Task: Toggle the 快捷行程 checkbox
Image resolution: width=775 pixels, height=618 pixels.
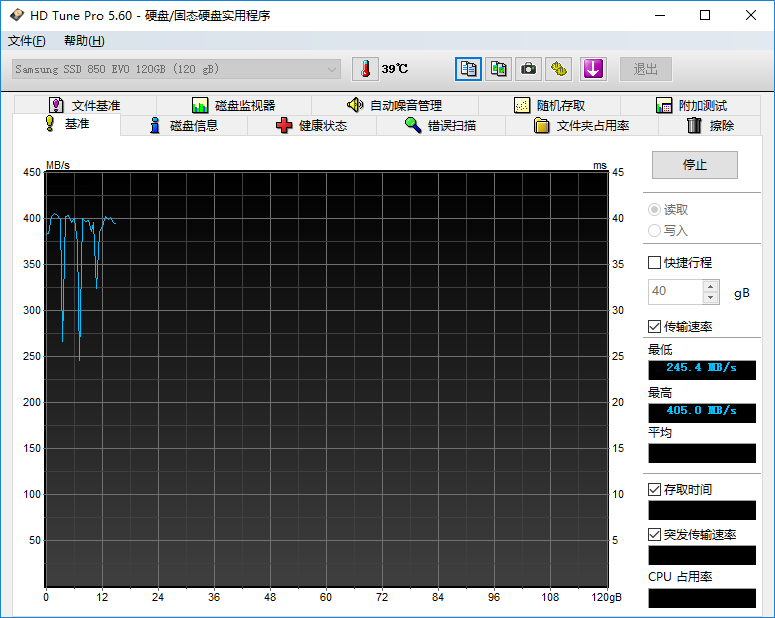Action: coord(655,262)
